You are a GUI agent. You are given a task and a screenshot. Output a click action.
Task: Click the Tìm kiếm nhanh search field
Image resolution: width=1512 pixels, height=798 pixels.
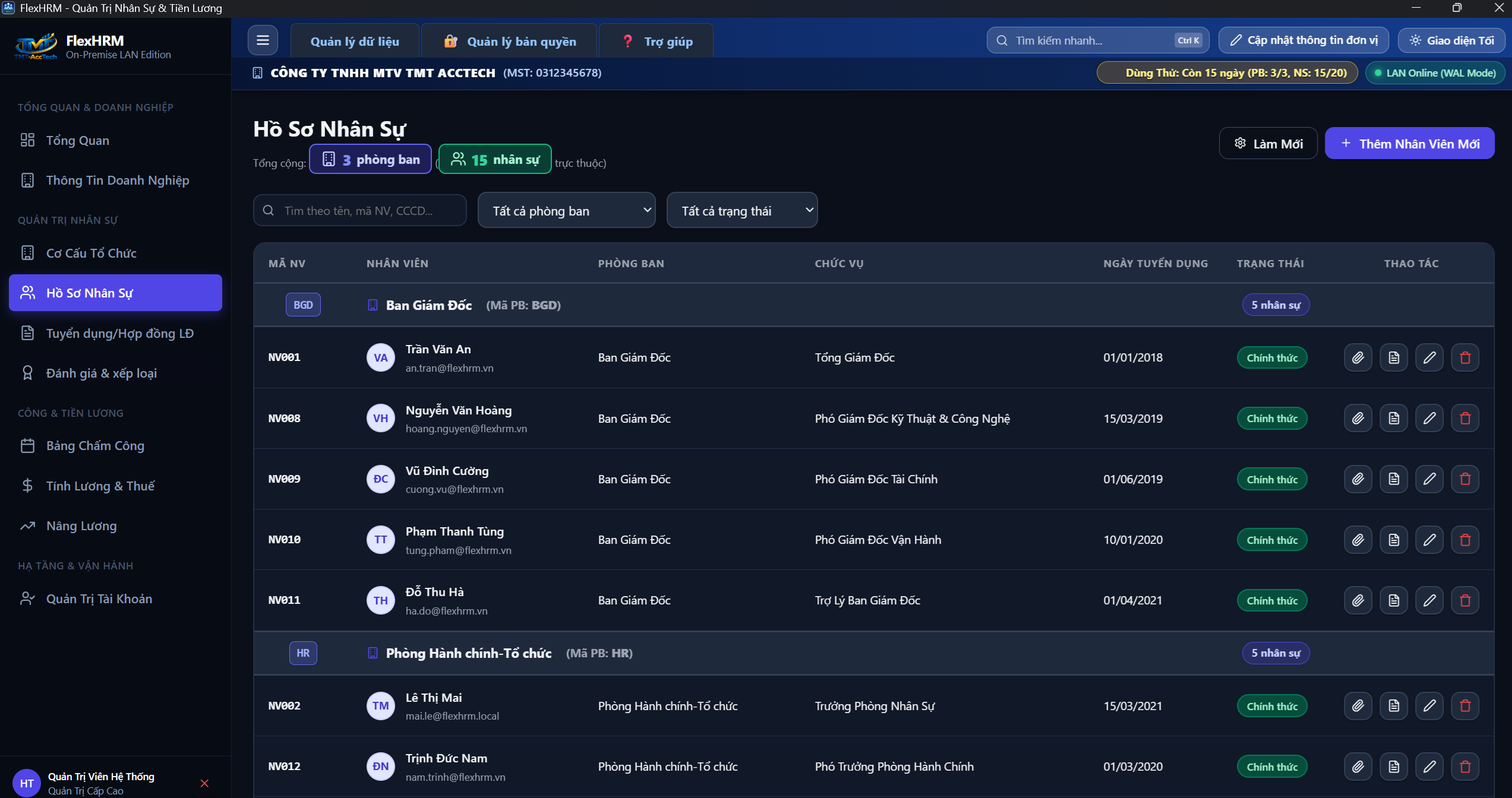click(1097, 40)
